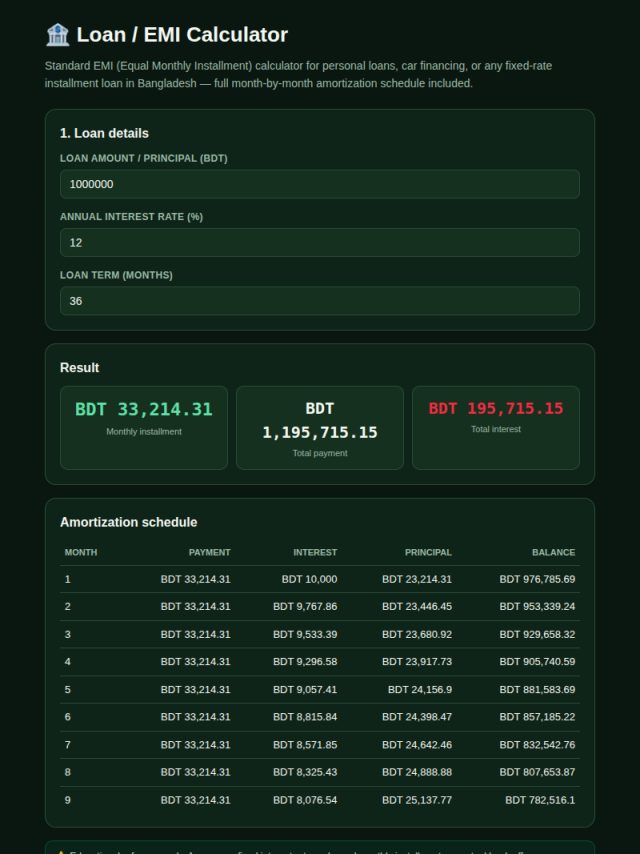Screen dimensions: 640x854
Task: Click the BDT 24,398.47 principal cell
Action: tap(417, 717)
